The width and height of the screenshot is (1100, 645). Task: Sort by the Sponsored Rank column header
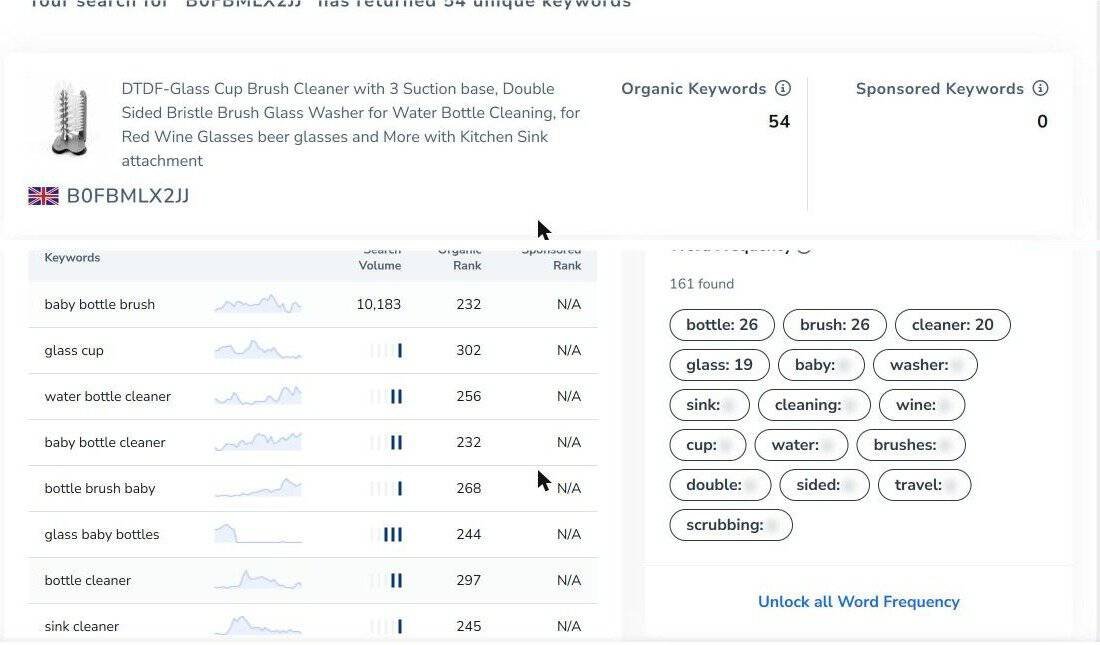click(x=551, y=258)
